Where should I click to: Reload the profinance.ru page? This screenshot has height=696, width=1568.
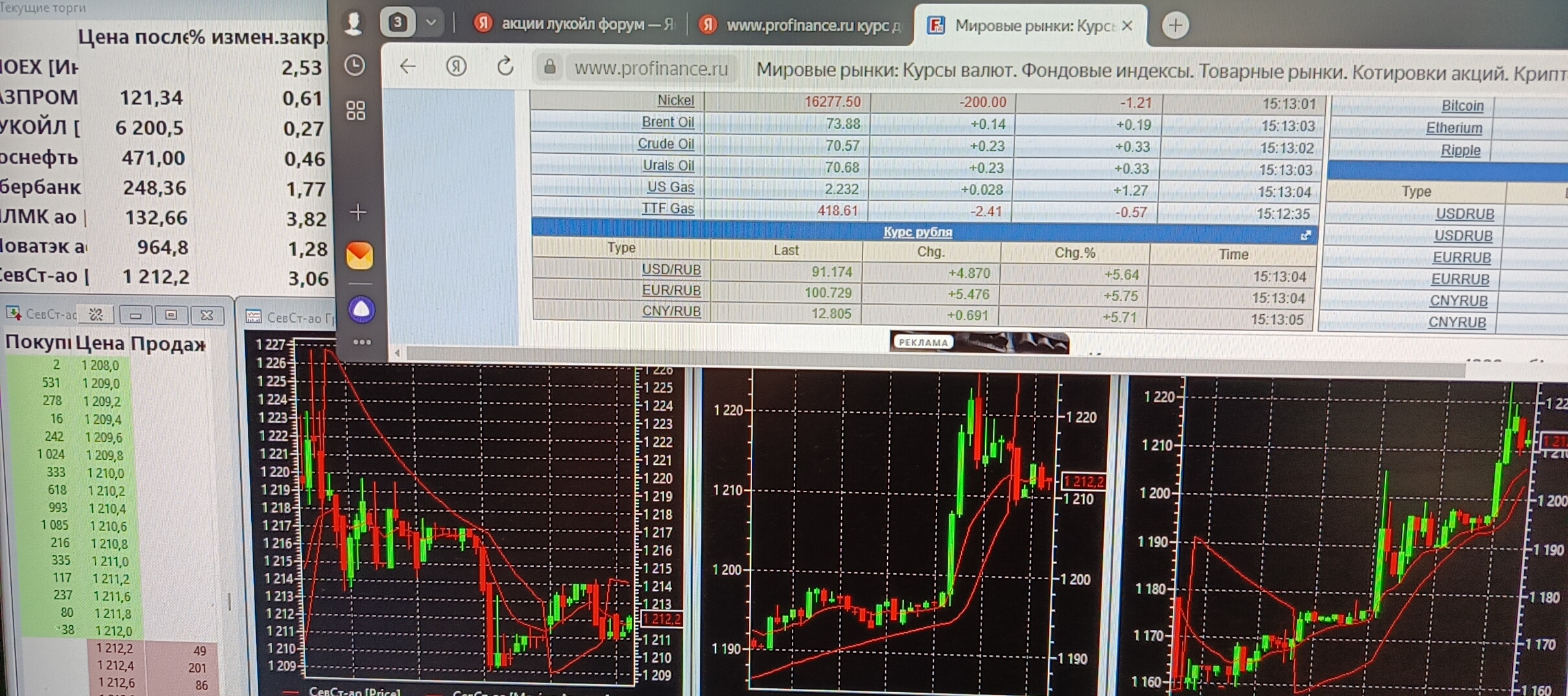pyautogui.click(x=505, y=66)
